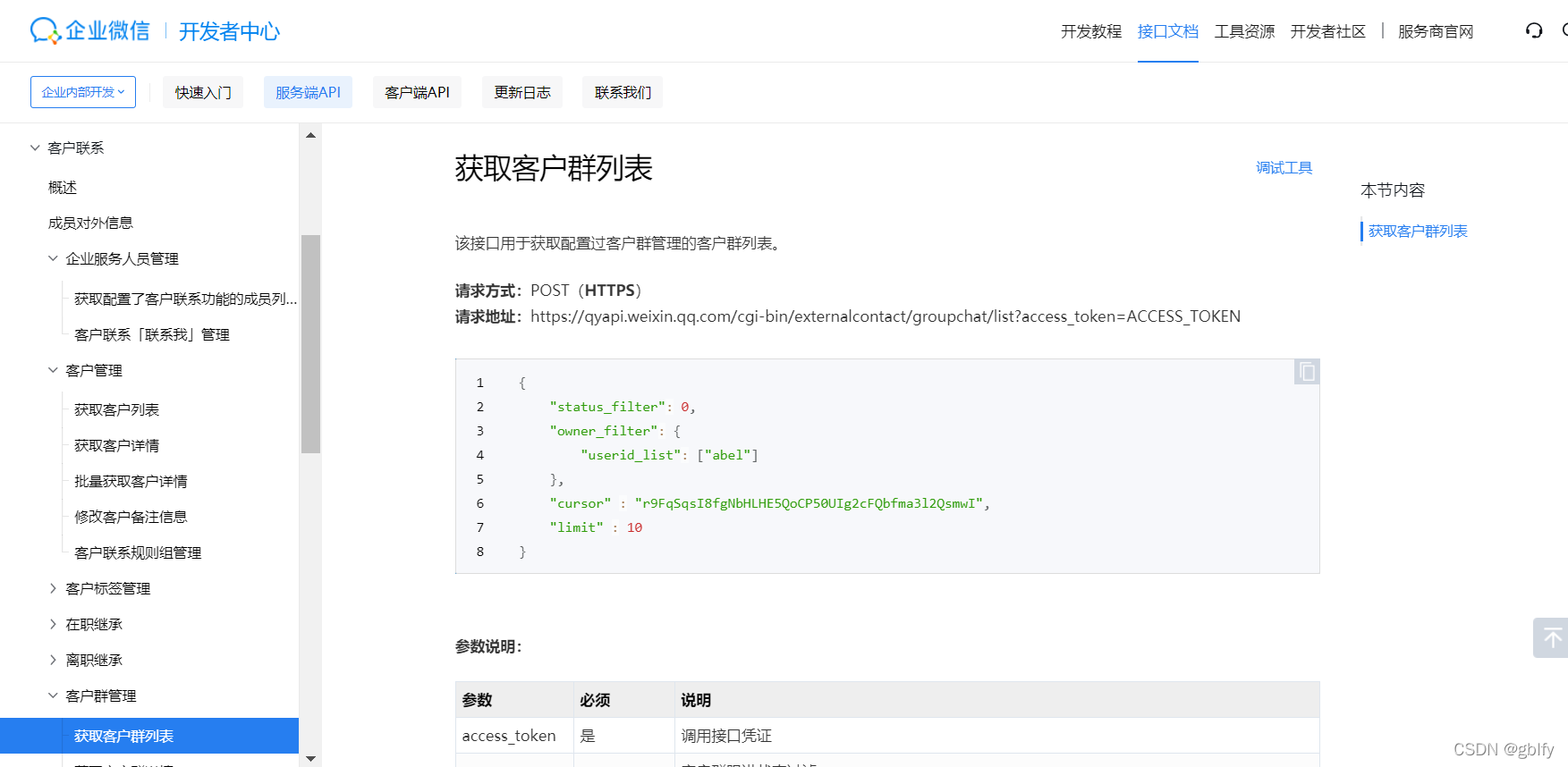Click the sidebar scroll up arrow
Viewport: 1568px width, 767px height.
pos(310,136)
